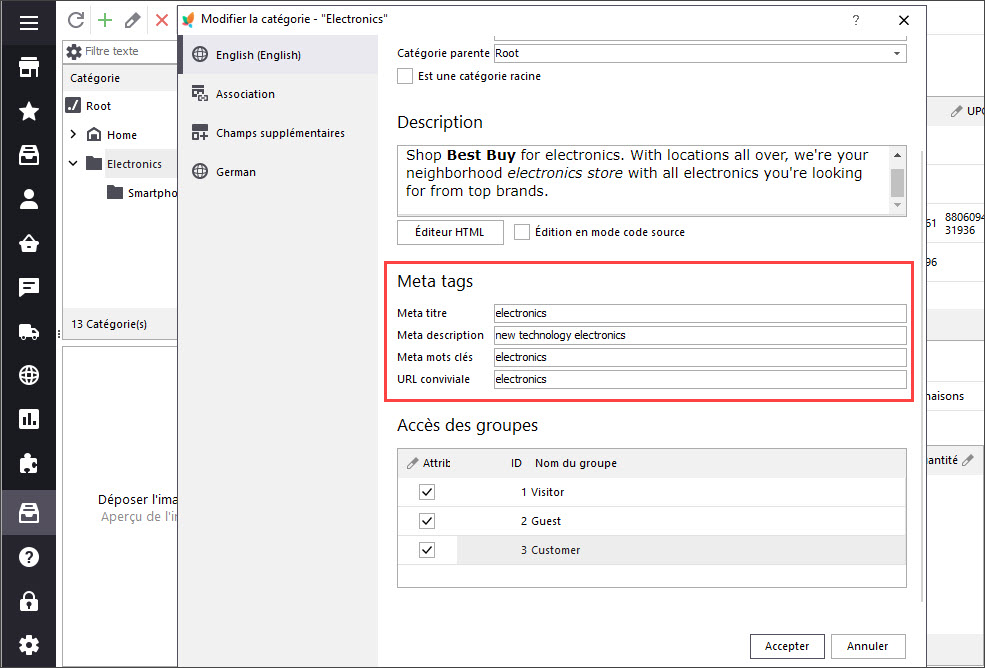Click in the Meta mots clés field
This screenshot has height=668, width=985.
pos(700,357)
